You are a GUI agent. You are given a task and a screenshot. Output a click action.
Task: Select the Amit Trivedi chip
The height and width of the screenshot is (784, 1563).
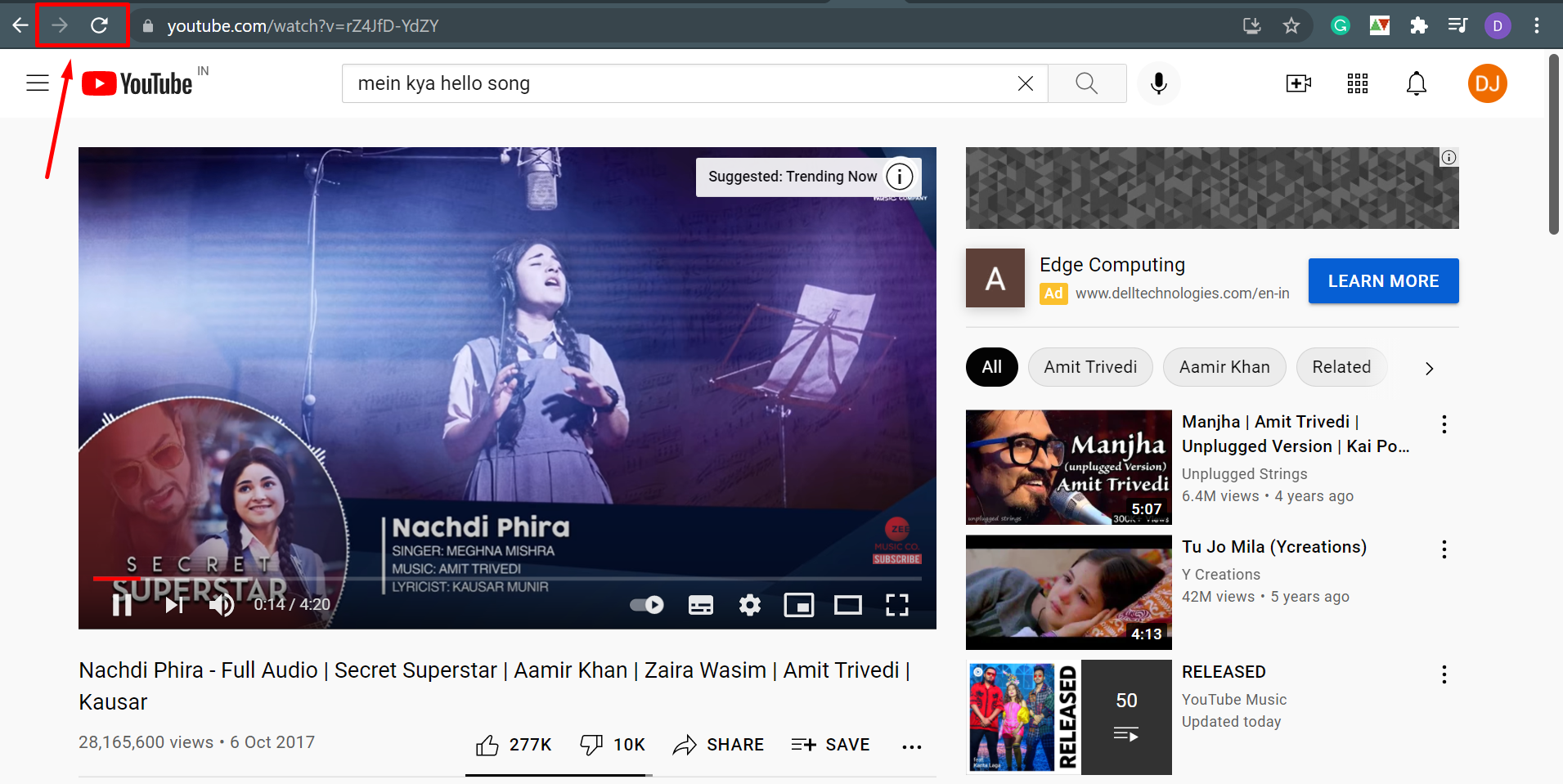(x=1090, y=367)
